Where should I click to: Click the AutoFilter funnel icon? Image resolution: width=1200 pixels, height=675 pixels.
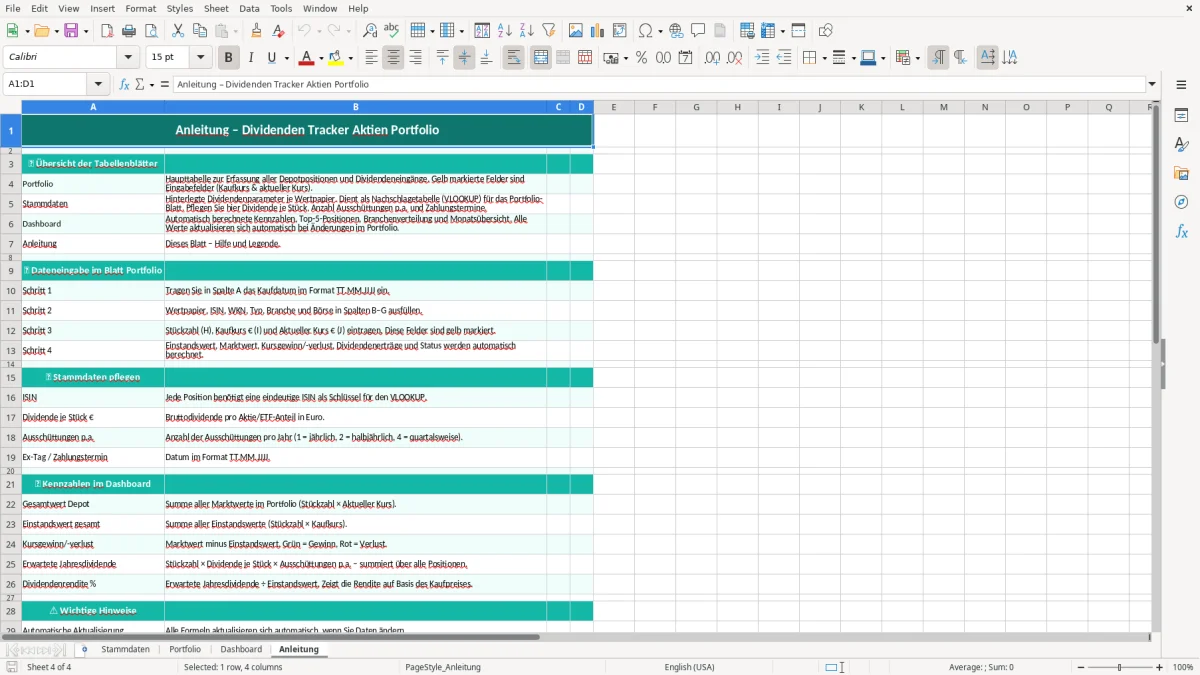[549, 31]
